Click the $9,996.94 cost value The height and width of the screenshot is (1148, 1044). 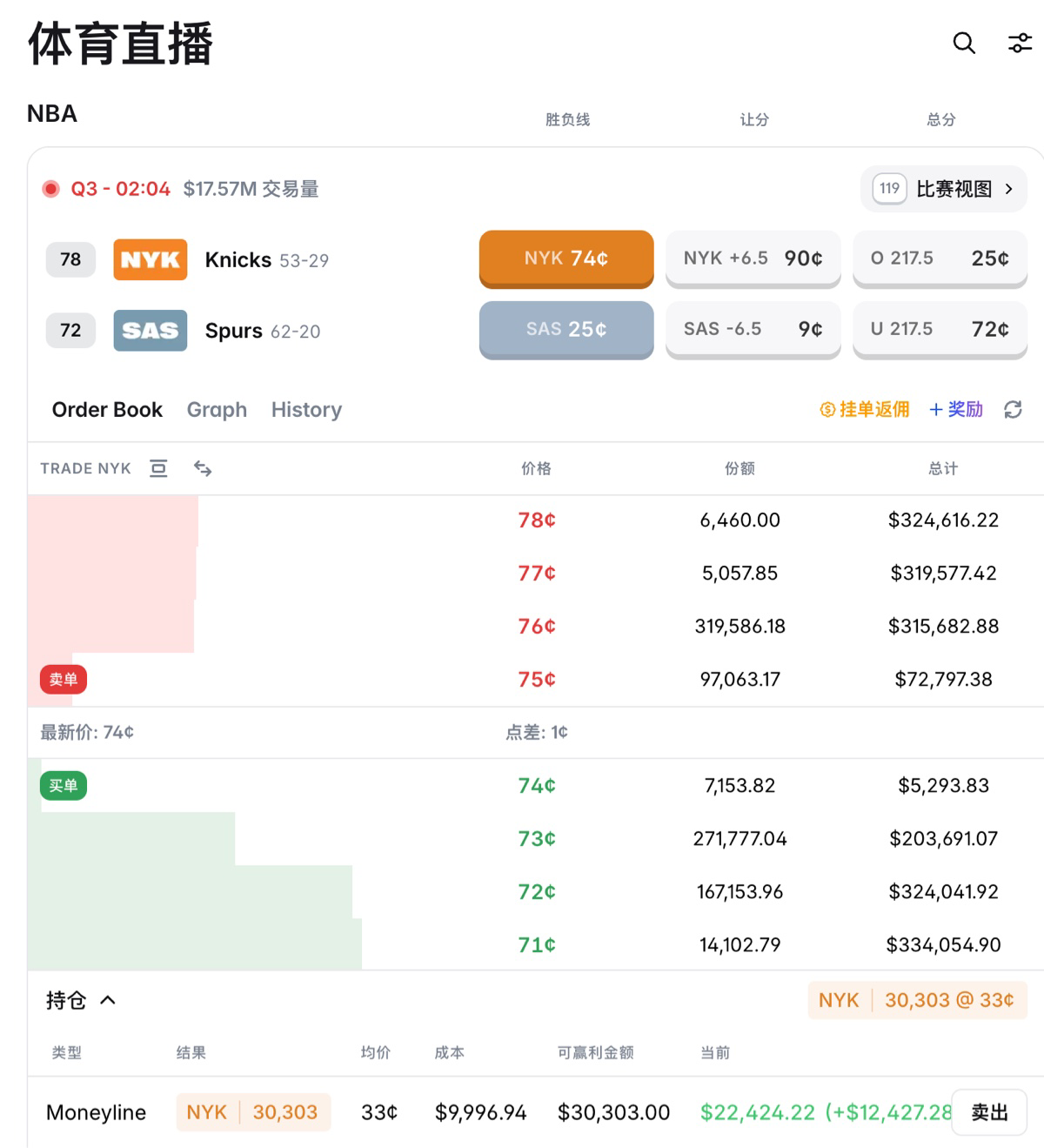(481, 1112)
